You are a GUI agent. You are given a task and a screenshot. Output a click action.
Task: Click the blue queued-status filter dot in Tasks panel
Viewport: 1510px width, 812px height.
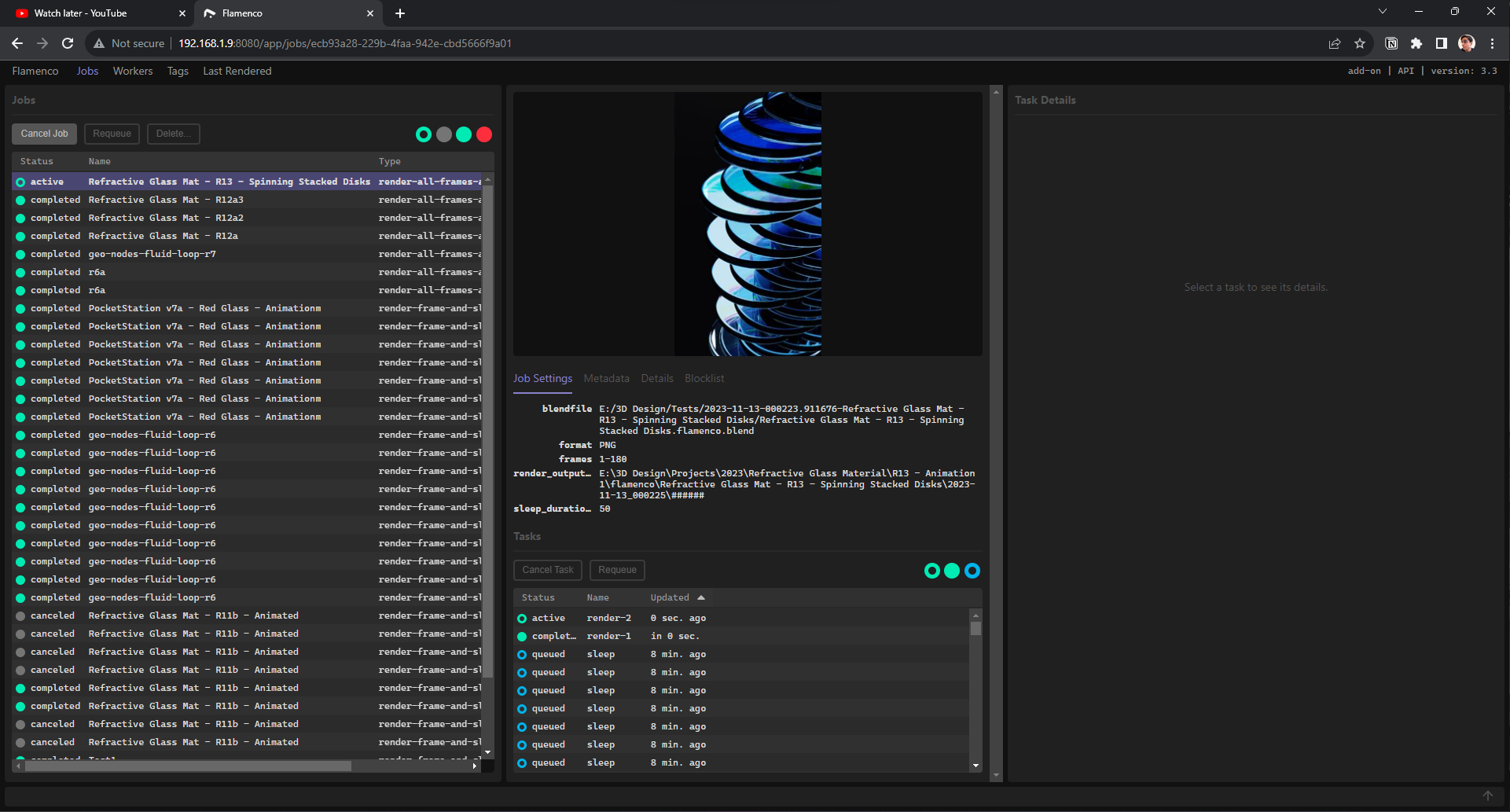pyautogui.click(x=972, y=571)
